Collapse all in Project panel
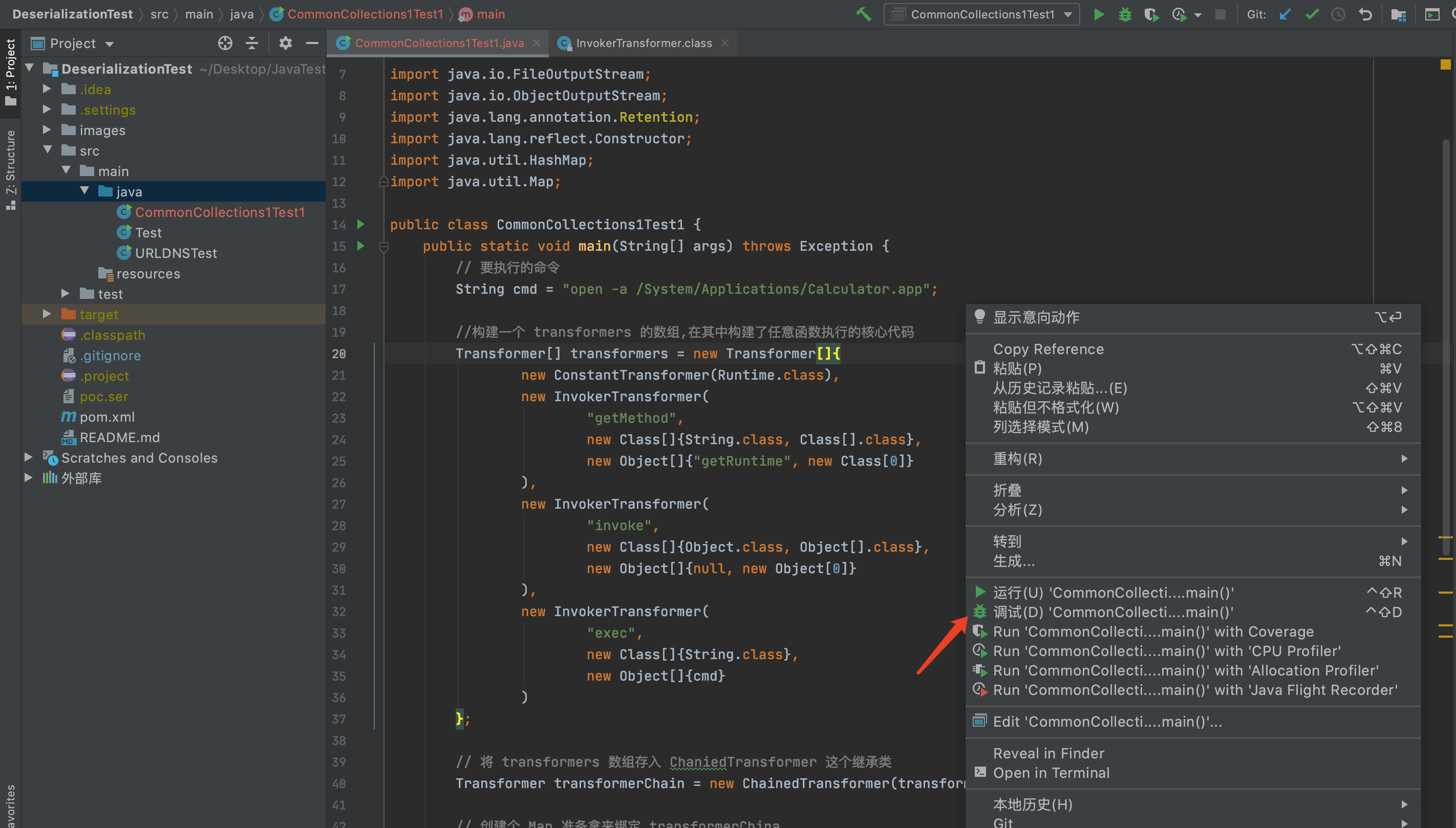 pyautogui.click(x=252, y=43)
